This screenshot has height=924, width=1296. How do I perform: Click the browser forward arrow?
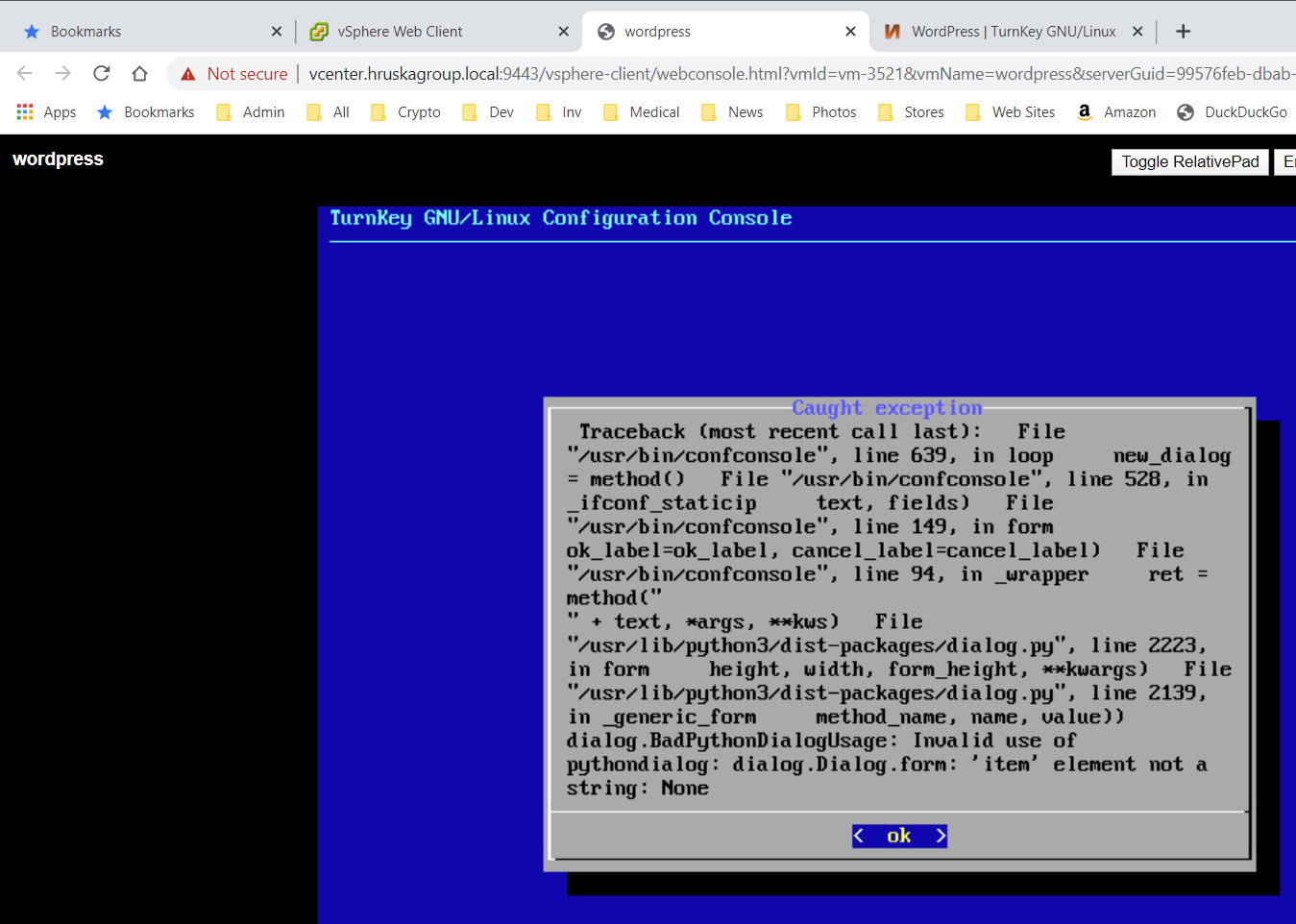click(x=63, y=73)
